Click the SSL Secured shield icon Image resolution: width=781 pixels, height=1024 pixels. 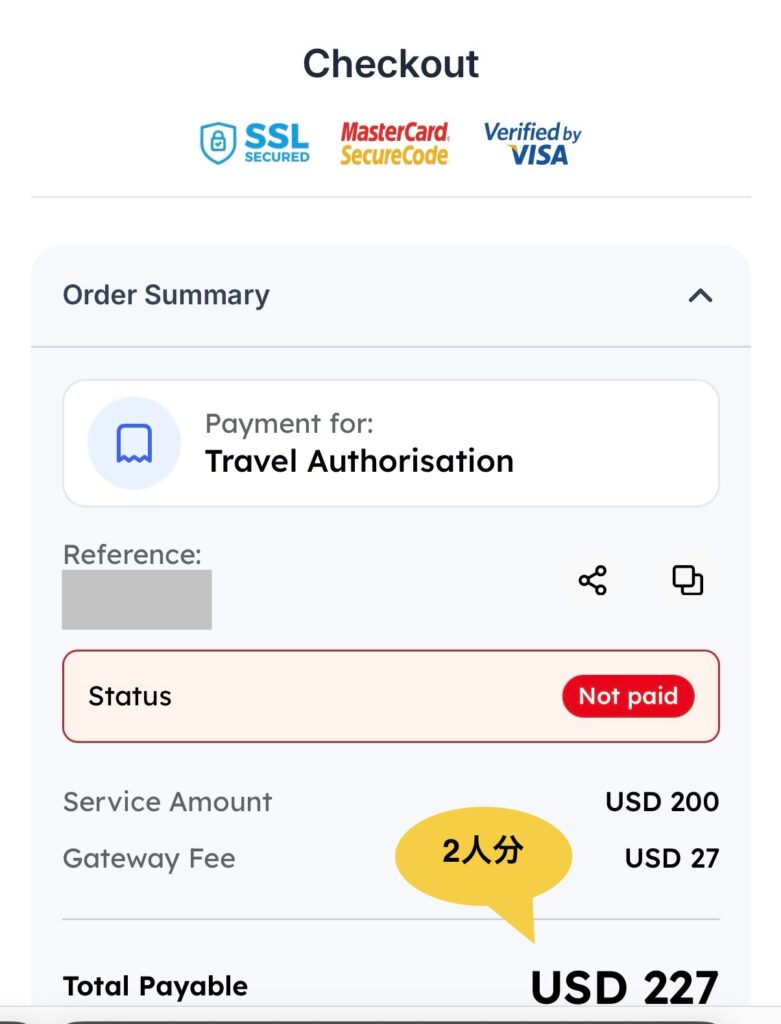(x=218, y=143)
